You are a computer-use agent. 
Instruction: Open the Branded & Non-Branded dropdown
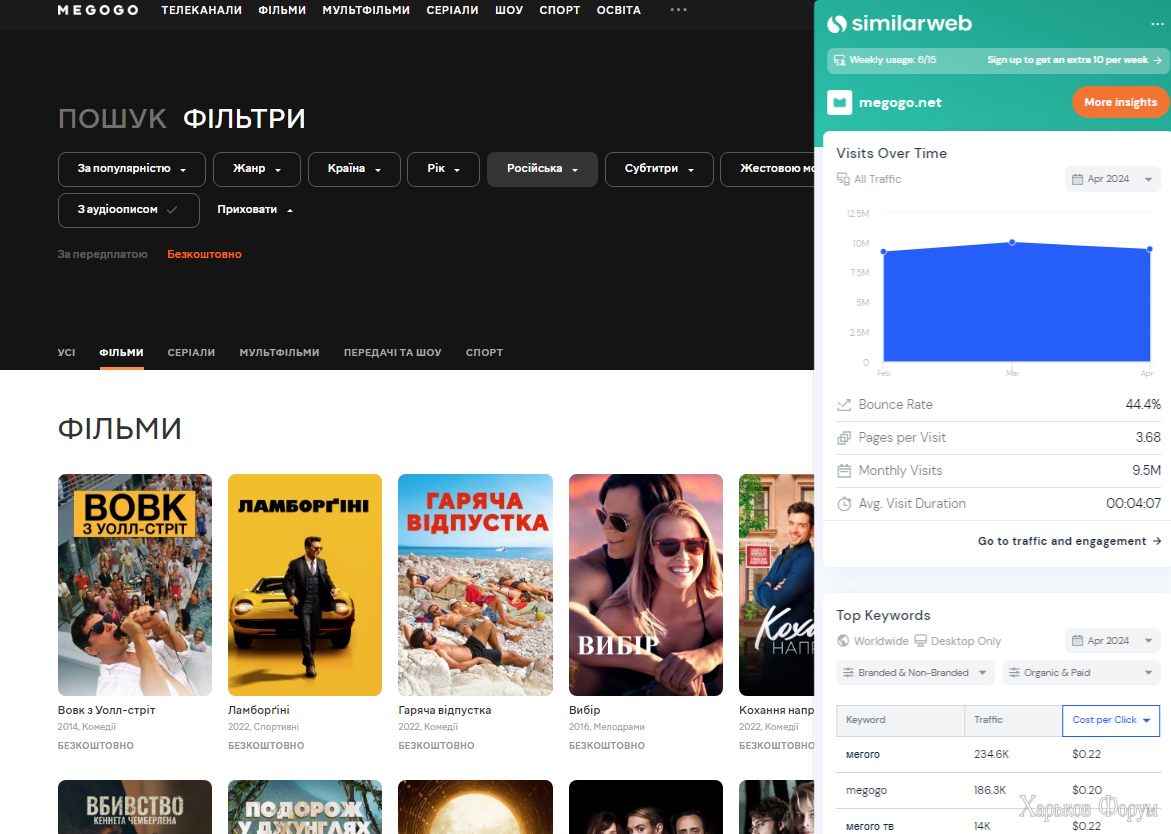pos(916,673)
